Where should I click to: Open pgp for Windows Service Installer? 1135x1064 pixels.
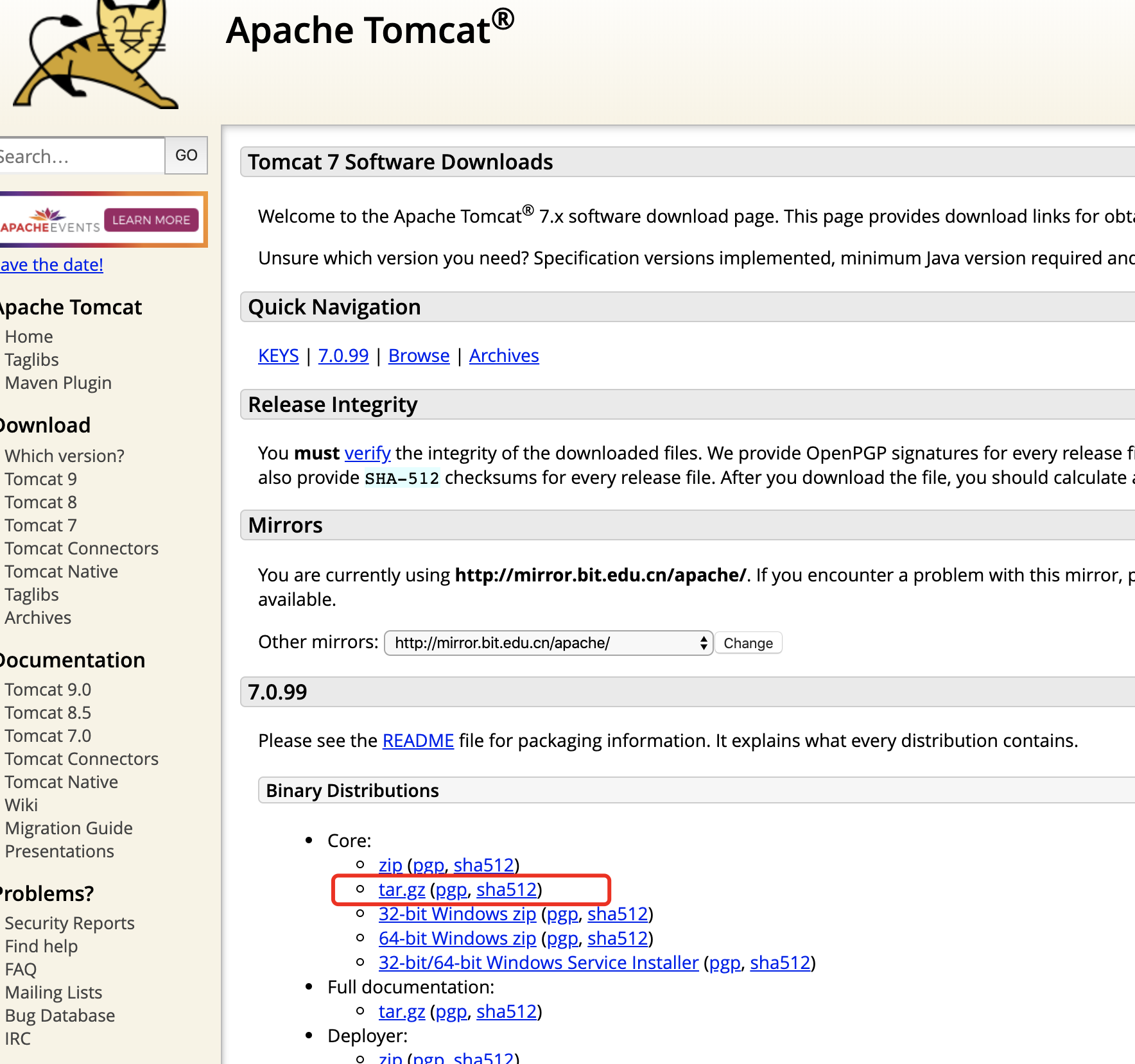[725, 963]
